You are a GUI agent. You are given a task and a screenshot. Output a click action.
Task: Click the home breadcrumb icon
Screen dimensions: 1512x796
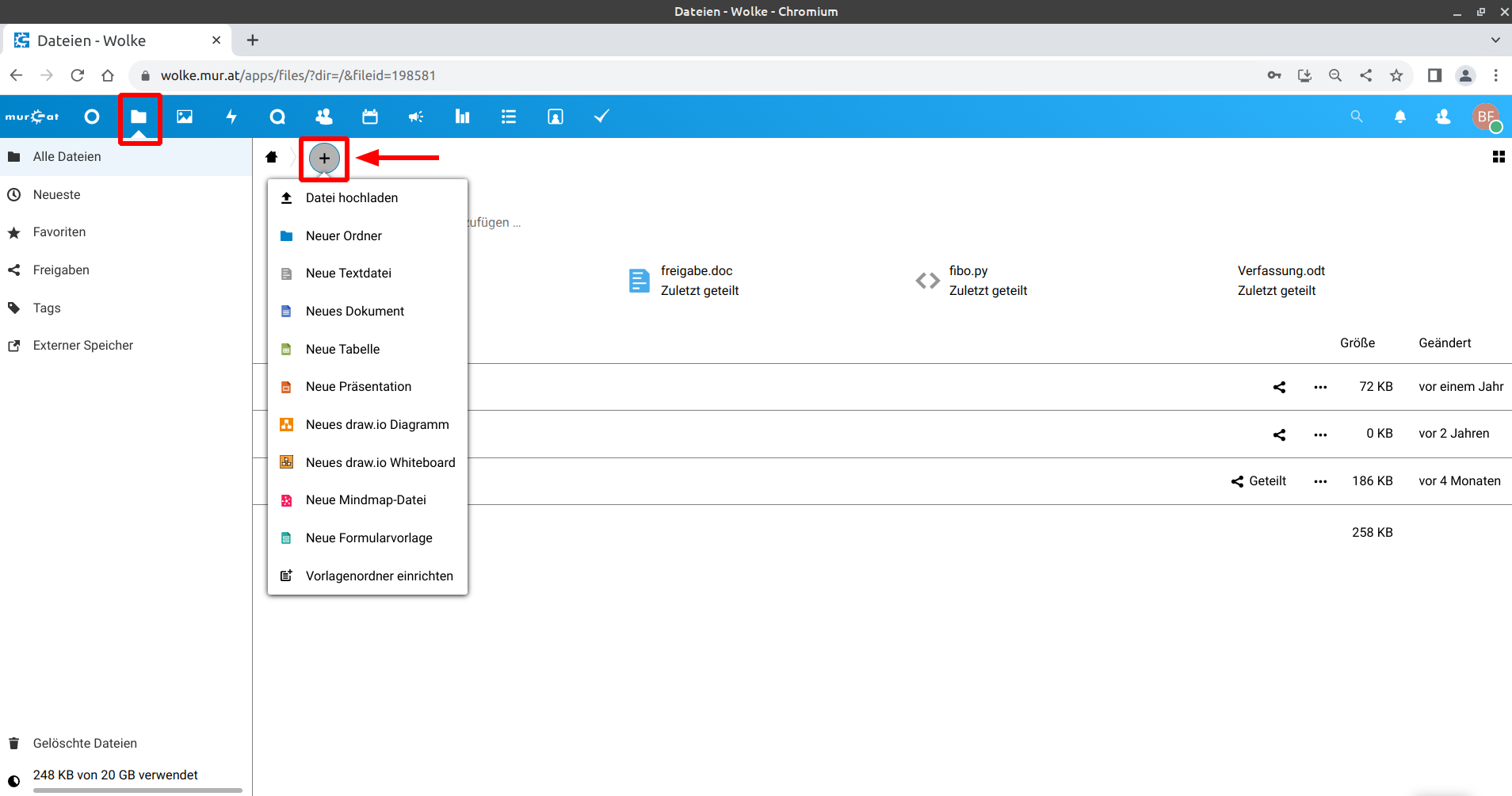tap(272, 157)
